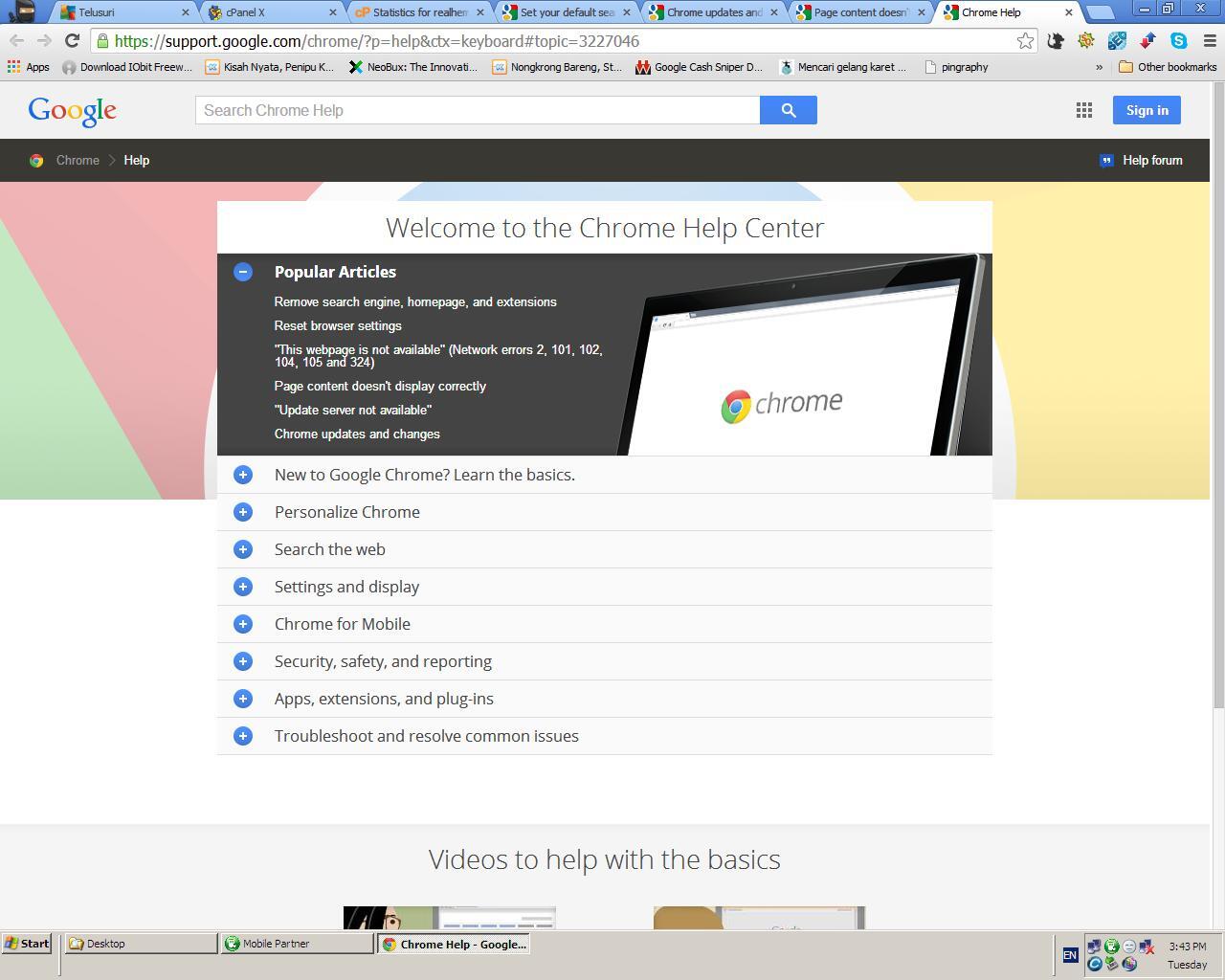
Task: Open Google Cash Sniper bookmark
Action: pyautogui.click(x=700, y=67)
